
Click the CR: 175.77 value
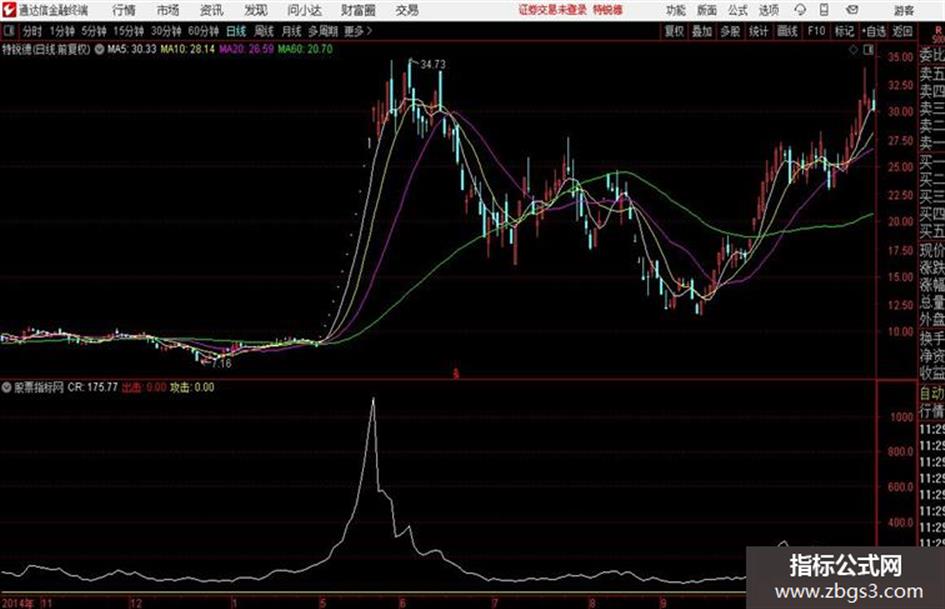click(x=93, y=387)
